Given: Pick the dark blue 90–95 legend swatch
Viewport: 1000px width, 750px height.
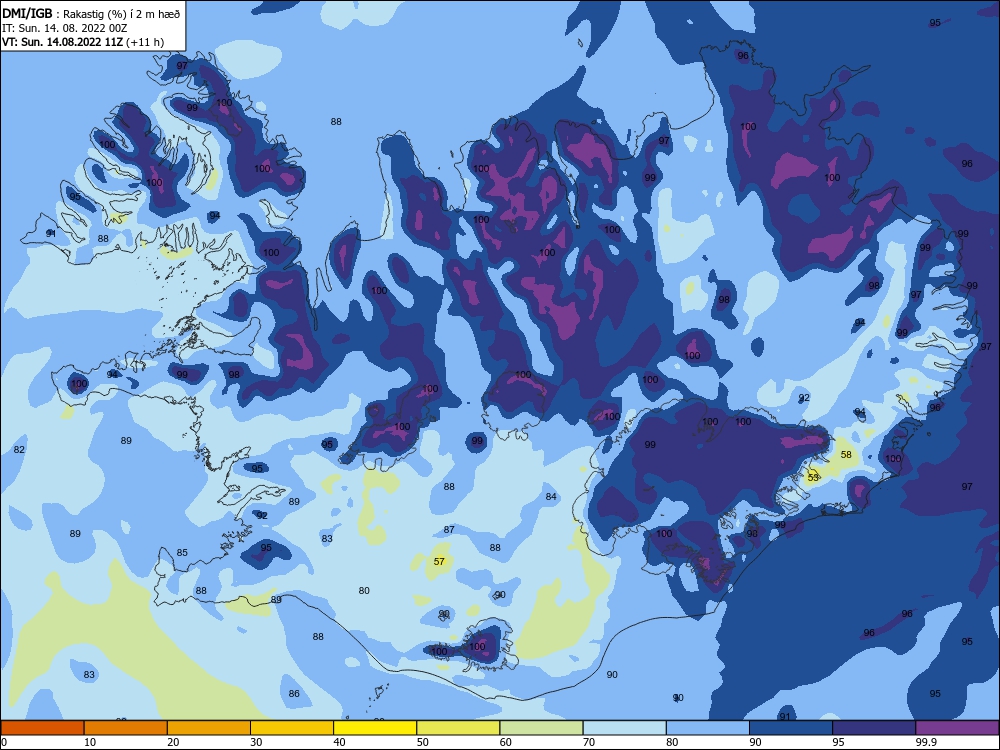Looking at the screenshot, I should (x=791, y=728).
